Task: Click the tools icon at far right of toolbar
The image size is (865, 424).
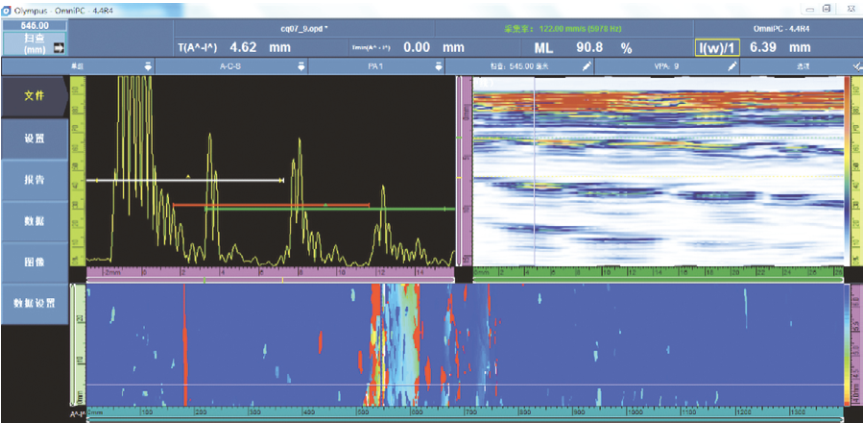Action: click(x=856, y=66)
